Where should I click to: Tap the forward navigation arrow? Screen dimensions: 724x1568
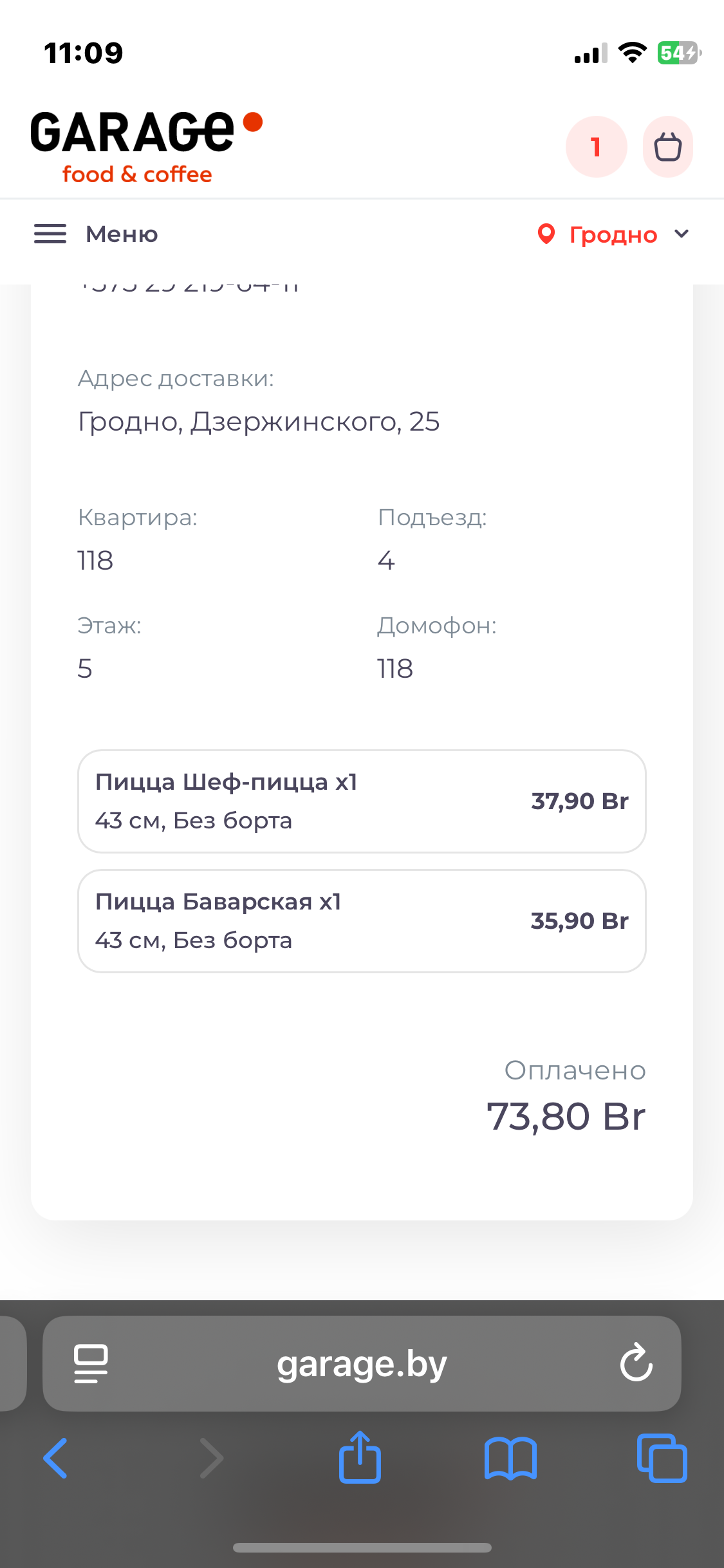point(212,1458)
